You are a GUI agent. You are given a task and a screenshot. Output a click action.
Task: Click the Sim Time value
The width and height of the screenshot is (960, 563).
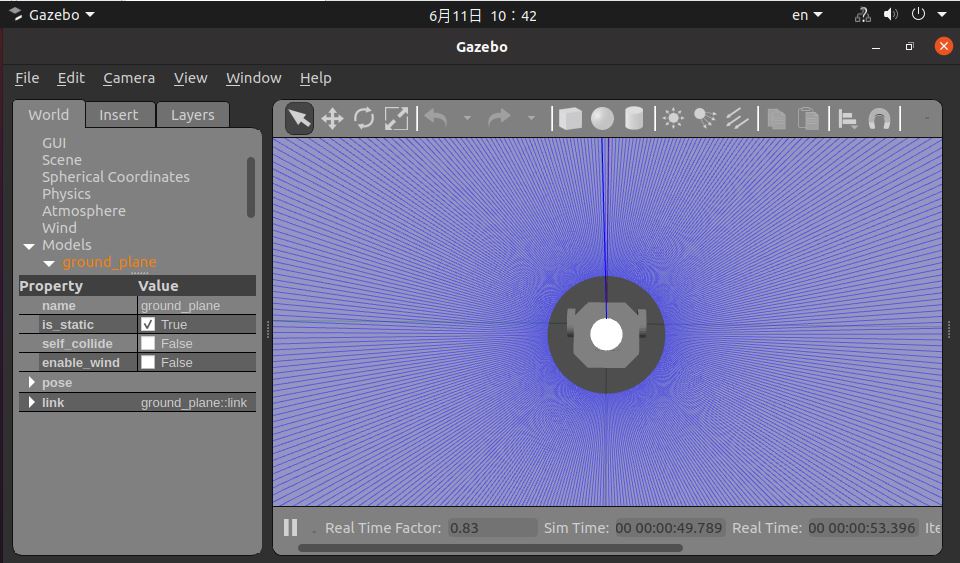[669, 528]
